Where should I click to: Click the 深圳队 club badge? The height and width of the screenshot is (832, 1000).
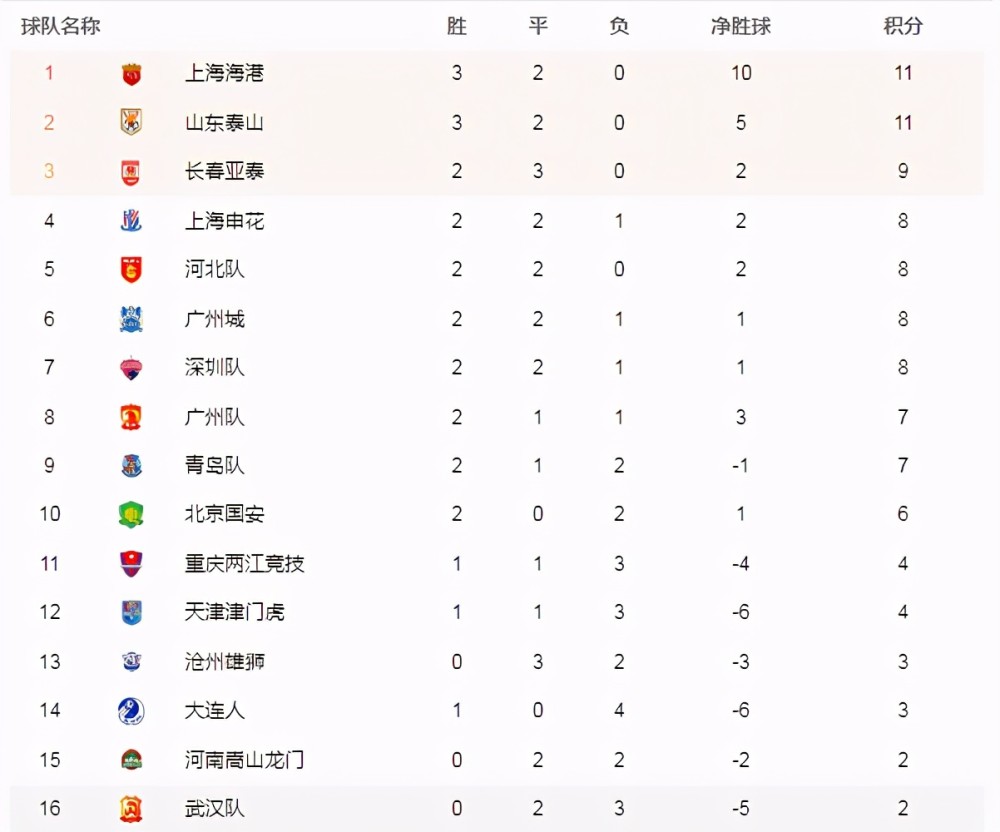[131, 368]
